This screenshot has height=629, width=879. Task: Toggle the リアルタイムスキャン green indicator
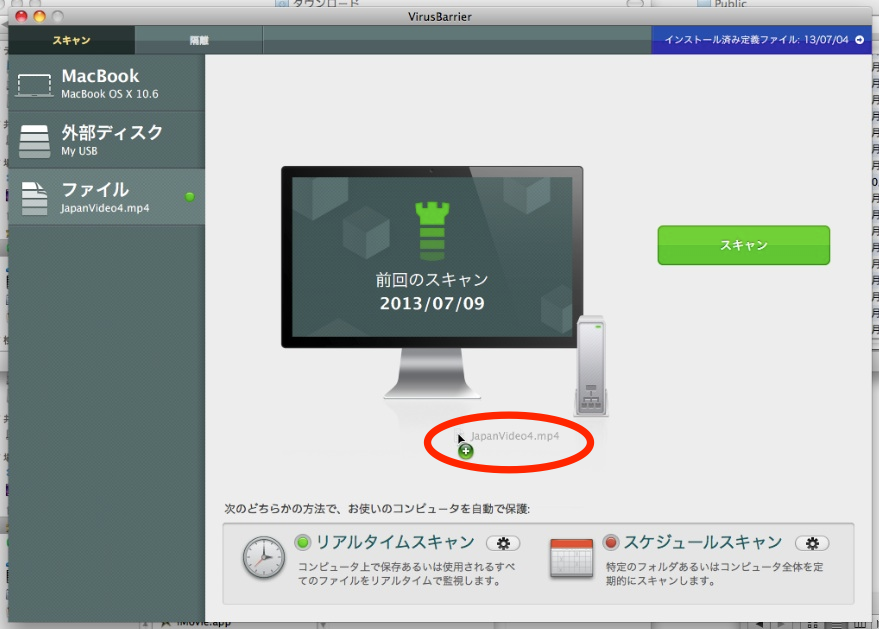tap(303, 542)
